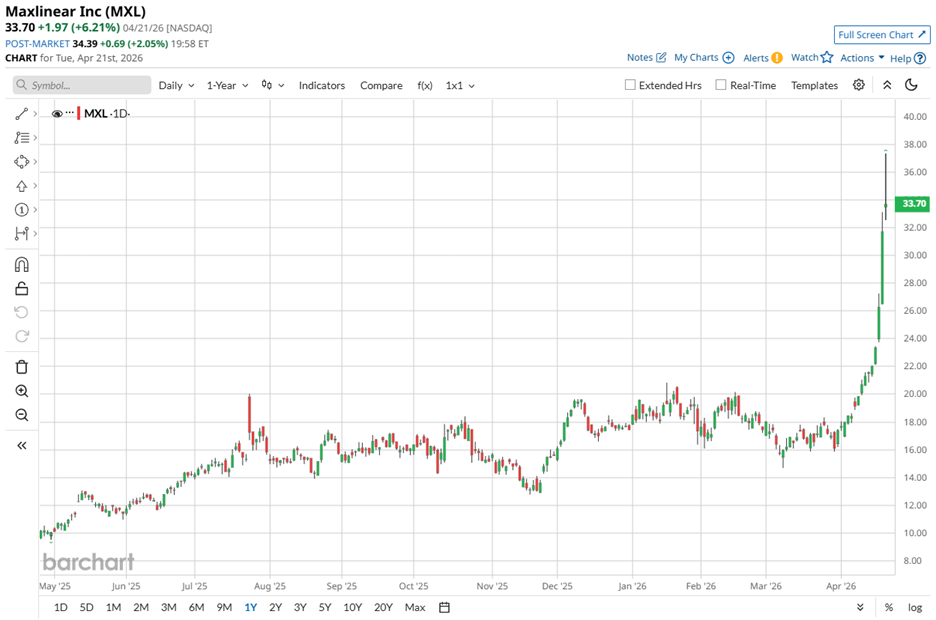Enable the magnet snap tool
This screenshot has width=936, height=620.
pyautogui.click(x=21, y=265)
